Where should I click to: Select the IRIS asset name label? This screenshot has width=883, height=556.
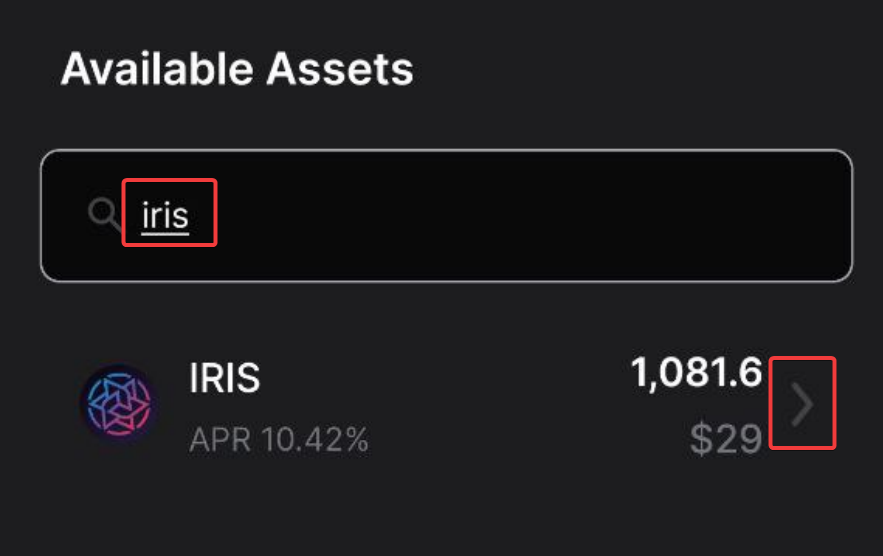click(224, 378)
